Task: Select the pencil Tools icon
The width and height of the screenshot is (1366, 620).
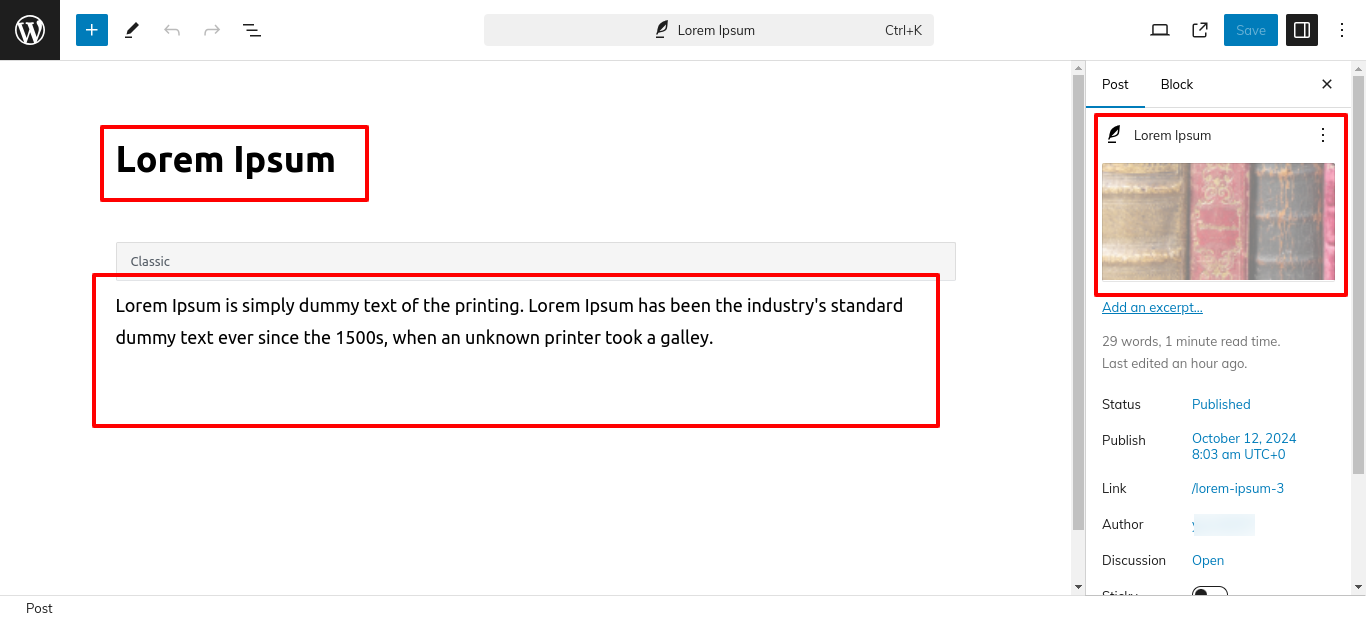Action: (x=132, y=30)
